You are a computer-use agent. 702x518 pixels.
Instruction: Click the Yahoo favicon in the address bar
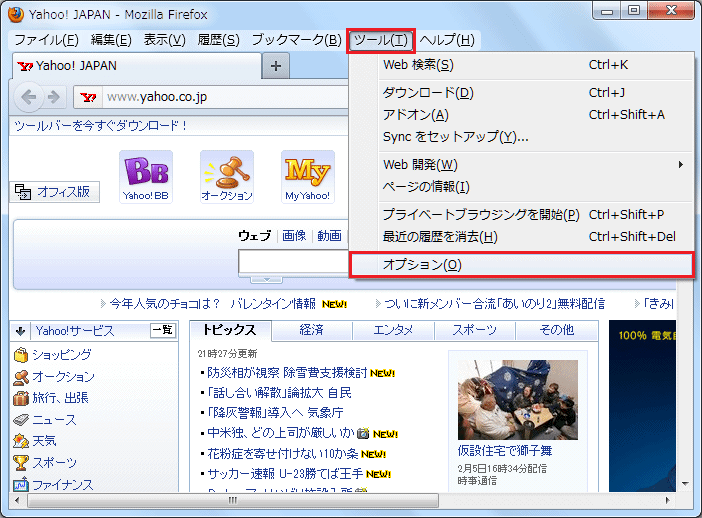[88, 97]
